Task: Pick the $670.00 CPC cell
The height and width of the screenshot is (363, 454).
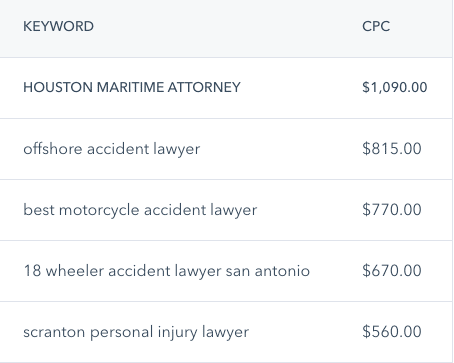Action: point(392,271)
